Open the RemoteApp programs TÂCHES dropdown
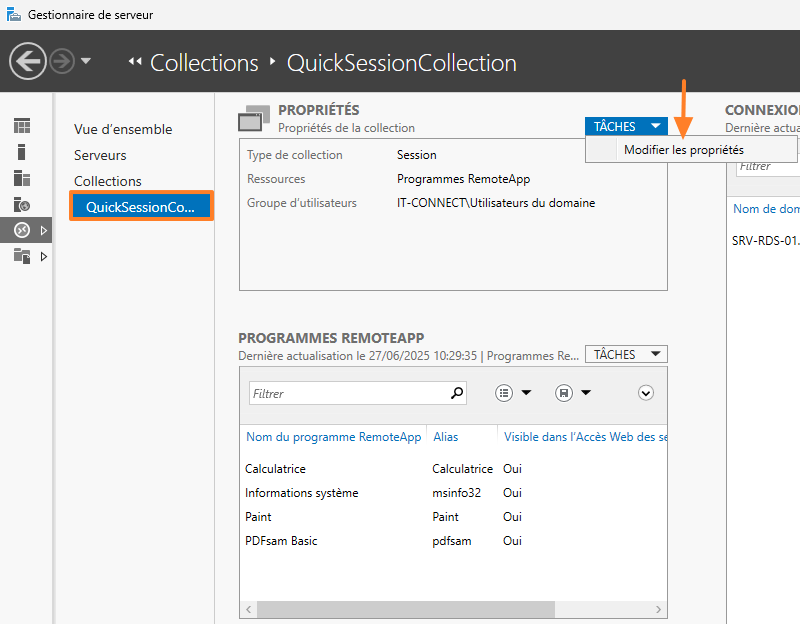Image resolution: width=800 pixels, height=624 pixels. coord(627,354)
